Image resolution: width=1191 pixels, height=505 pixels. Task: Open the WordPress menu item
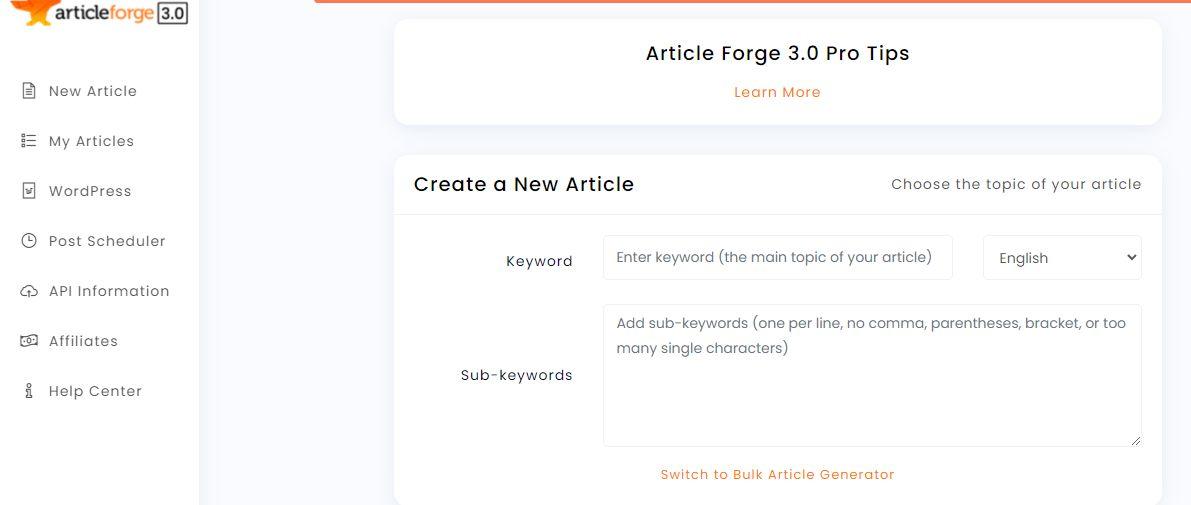(x=90, y=191)
